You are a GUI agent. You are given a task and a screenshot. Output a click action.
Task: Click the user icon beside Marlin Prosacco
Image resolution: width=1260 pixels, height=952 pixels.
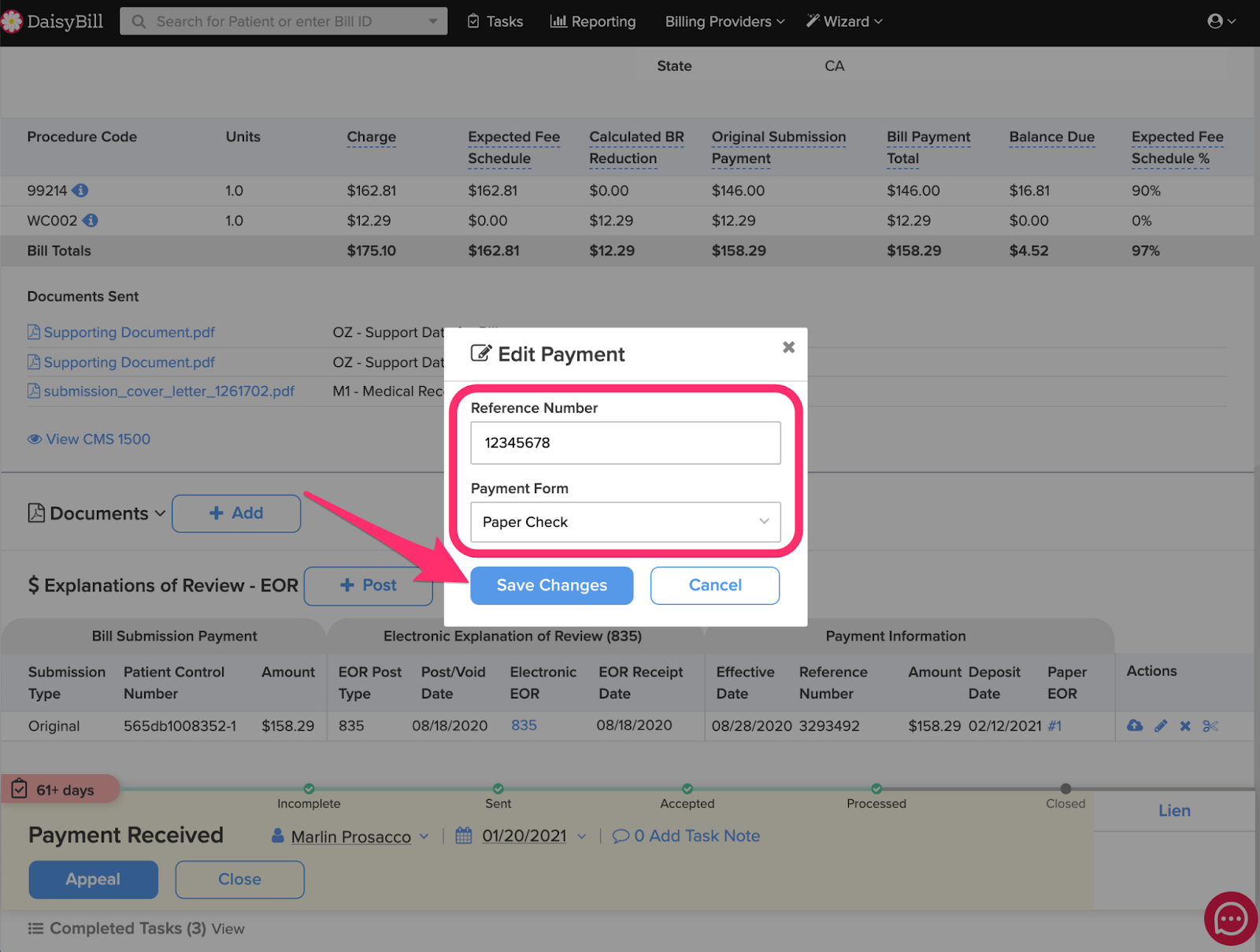277,835
